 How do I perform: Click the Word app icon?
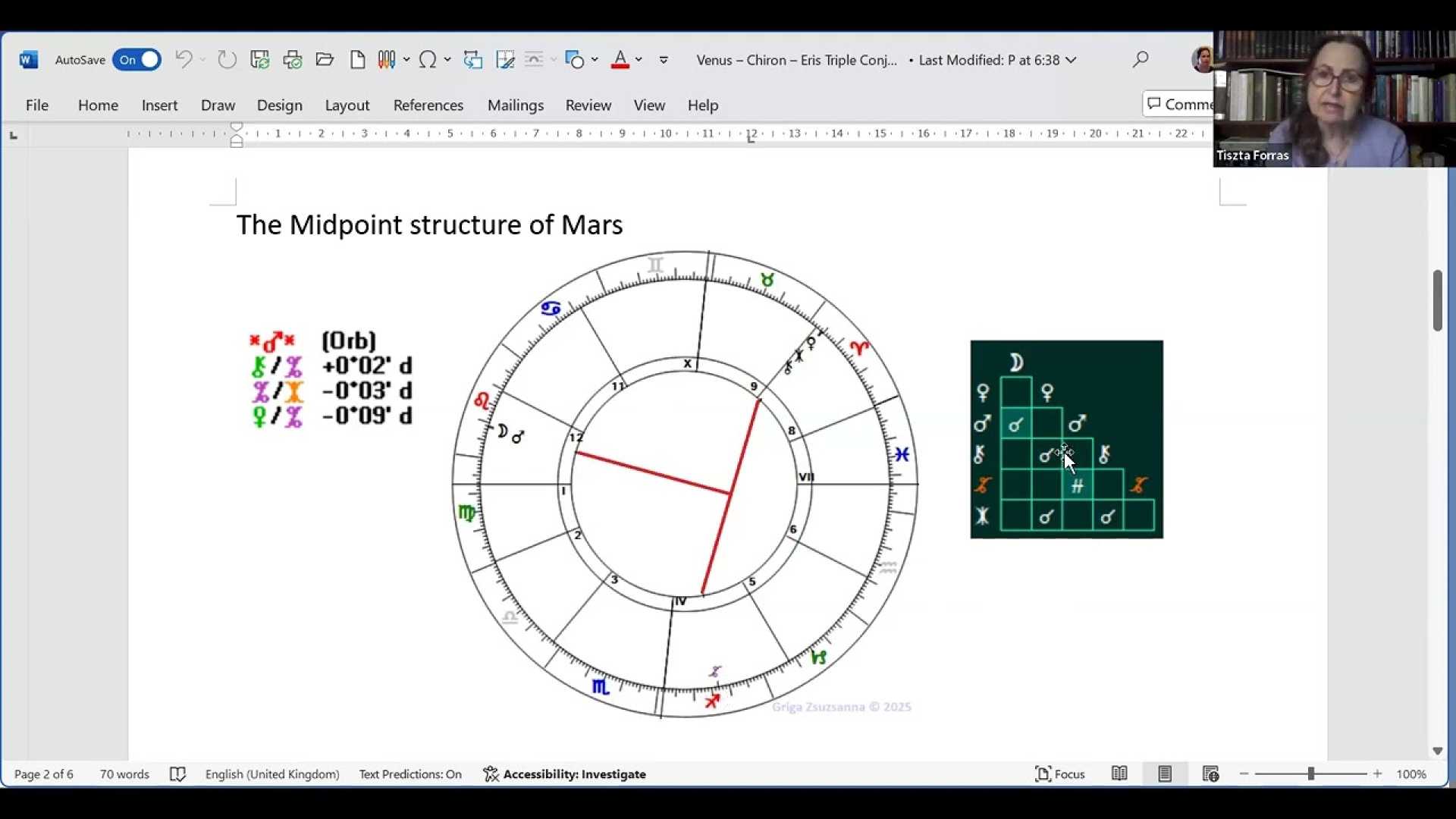click(x=29, y=60)
